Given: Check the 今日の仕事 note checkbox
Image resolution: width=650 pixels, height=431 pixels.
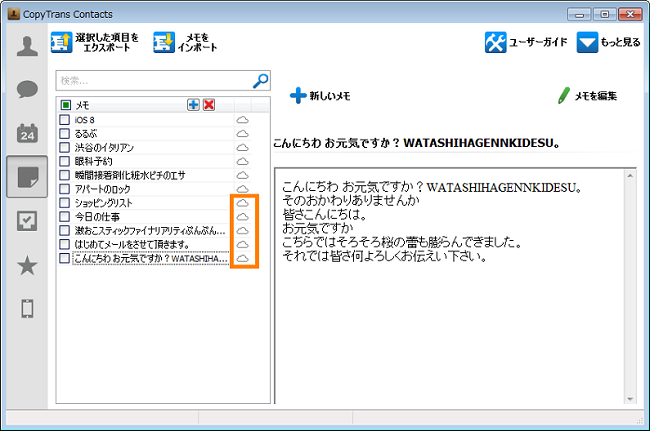Looking at the screenshot, I should click(x=64, y=216).
